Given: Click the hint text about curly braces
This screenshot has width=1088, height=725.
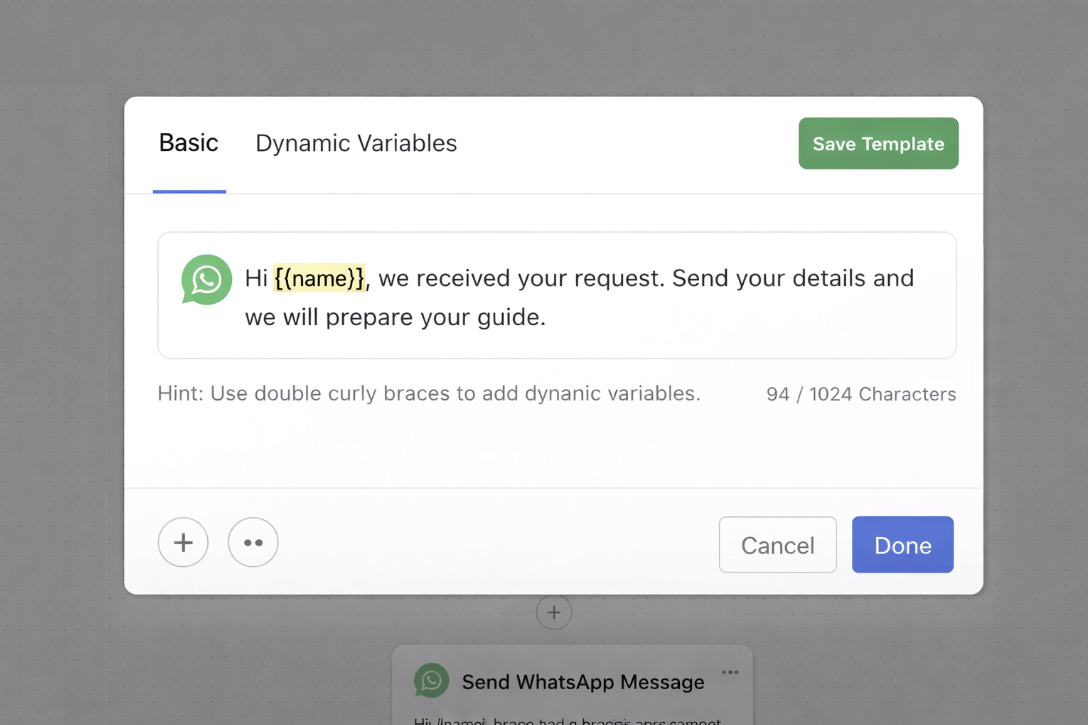Looking at the screenshot, I should (428, 394).
